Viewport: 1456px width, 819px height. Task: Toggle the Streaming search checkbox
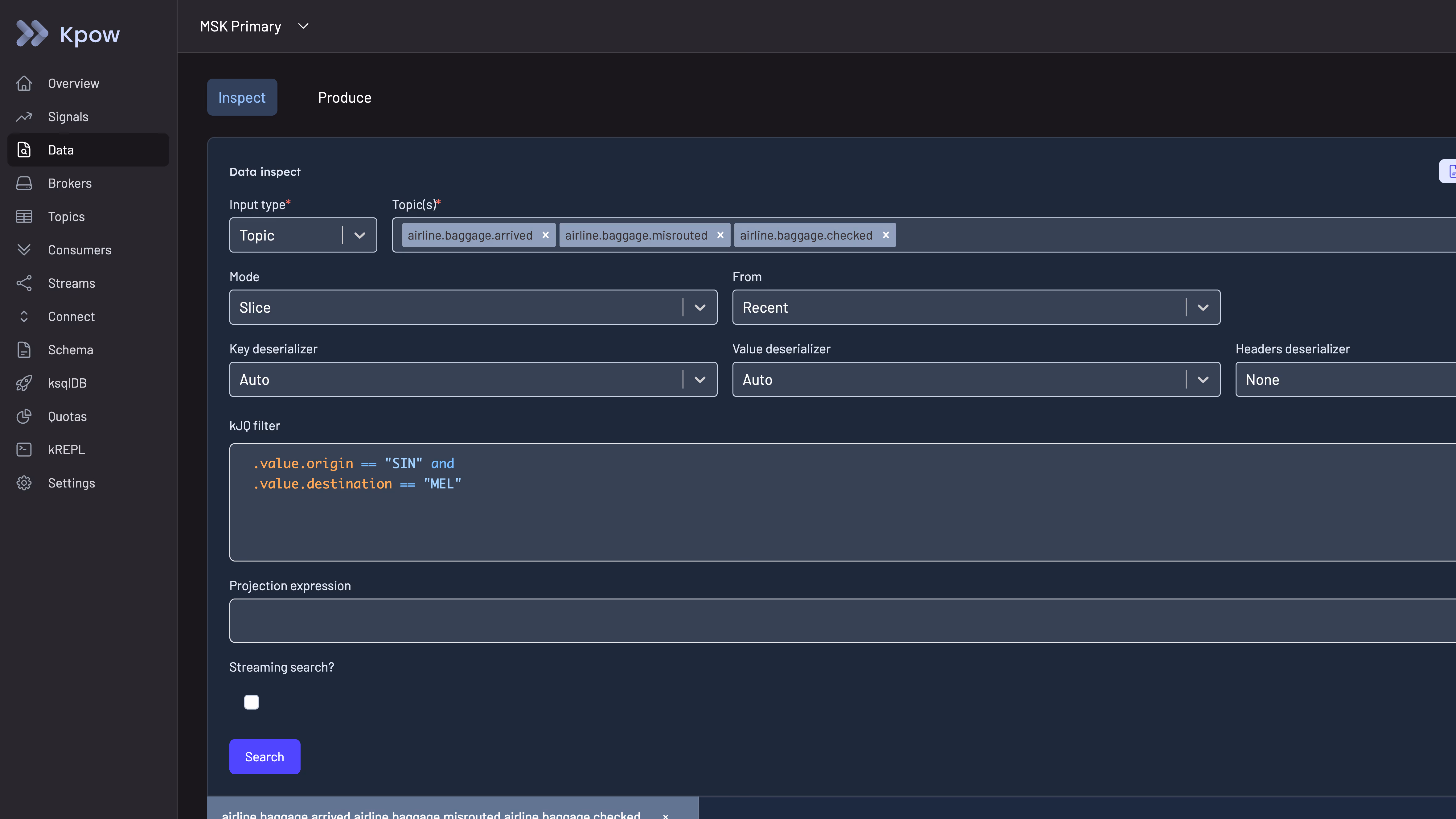(x=252, y=702)
